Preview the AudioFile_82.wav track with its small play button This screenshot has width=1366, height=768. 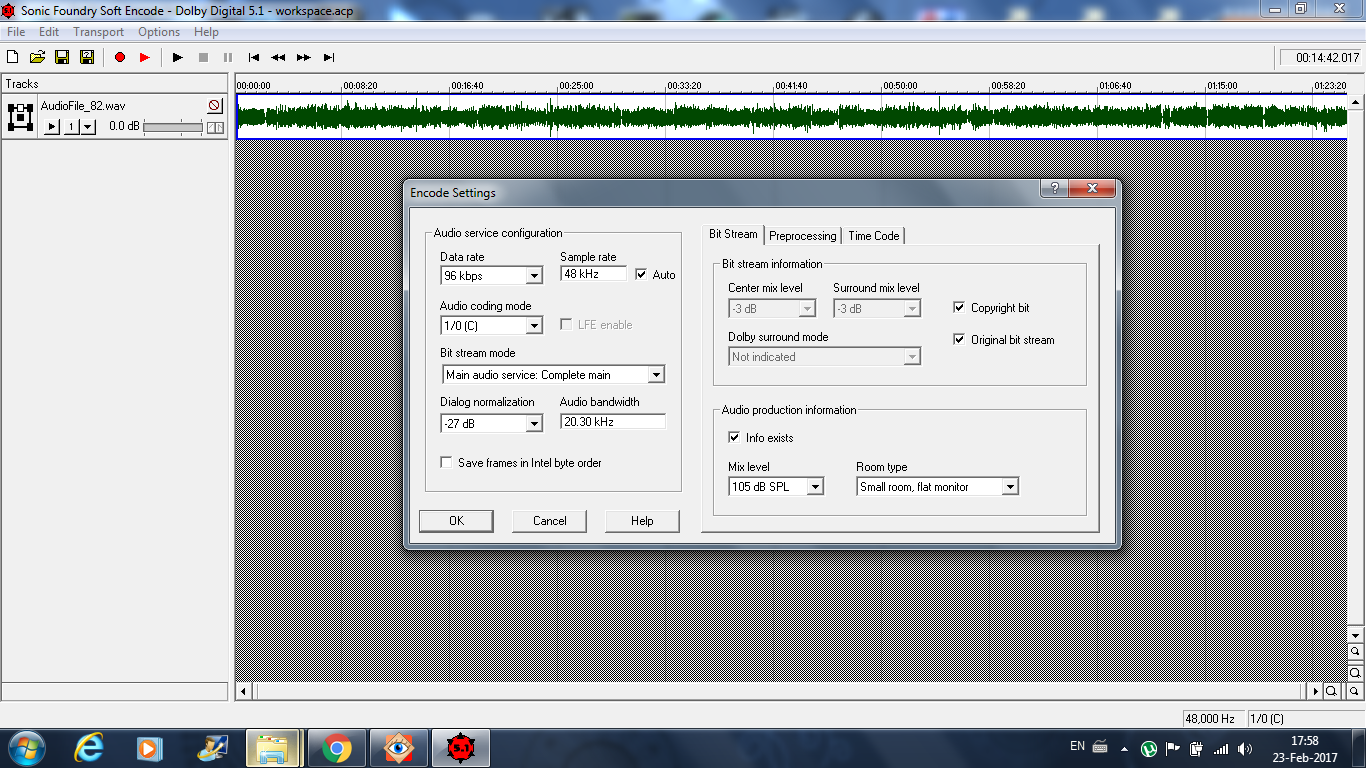pos(53,127)
